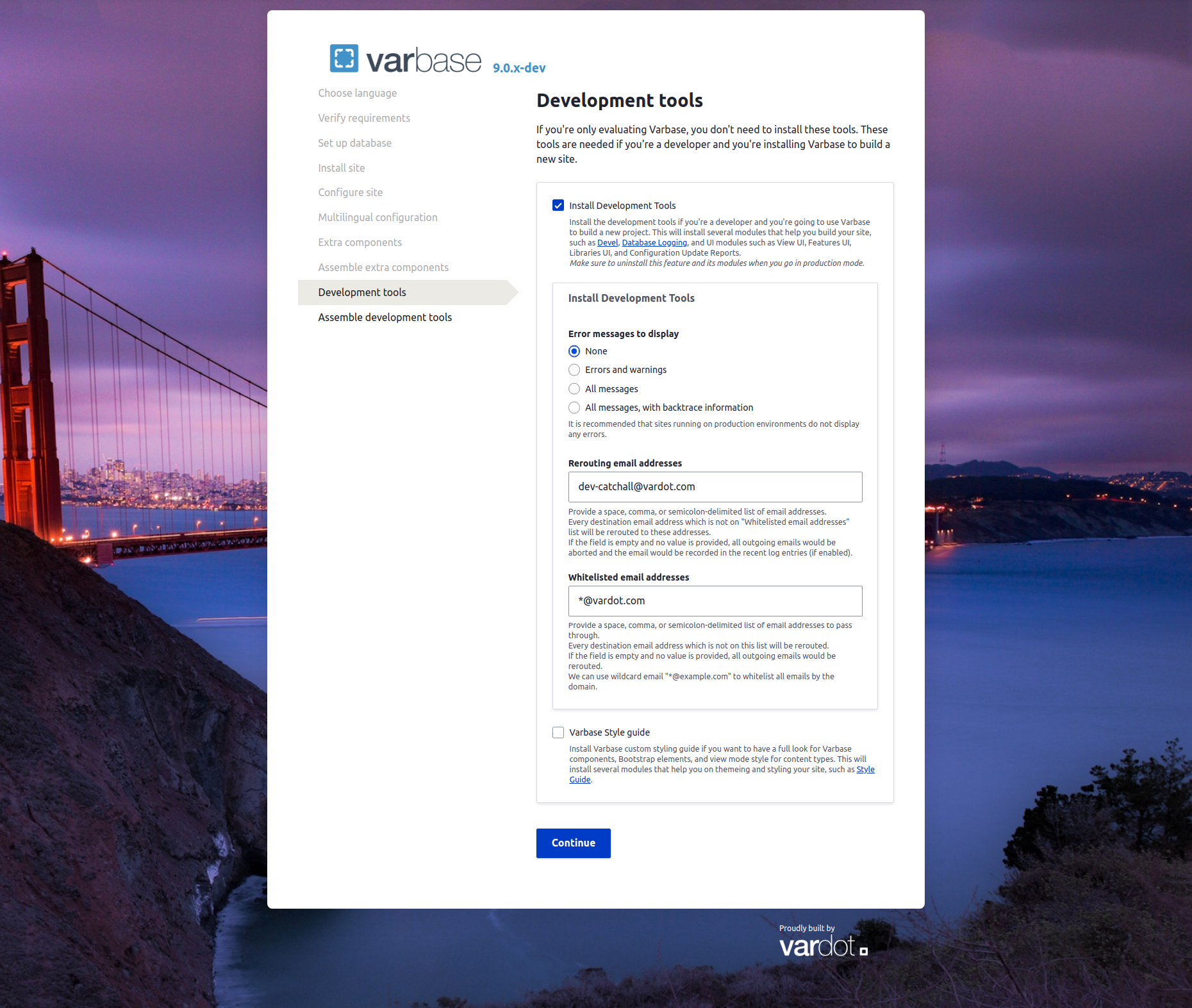Choose the All messages radio option

tap(574, 389)
